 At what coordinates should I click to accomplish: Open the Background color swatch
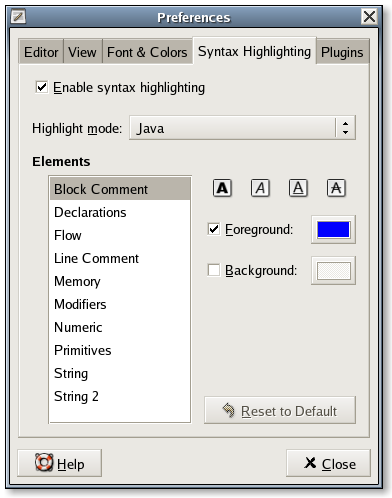pyautogui.click(x=333, y=271)
